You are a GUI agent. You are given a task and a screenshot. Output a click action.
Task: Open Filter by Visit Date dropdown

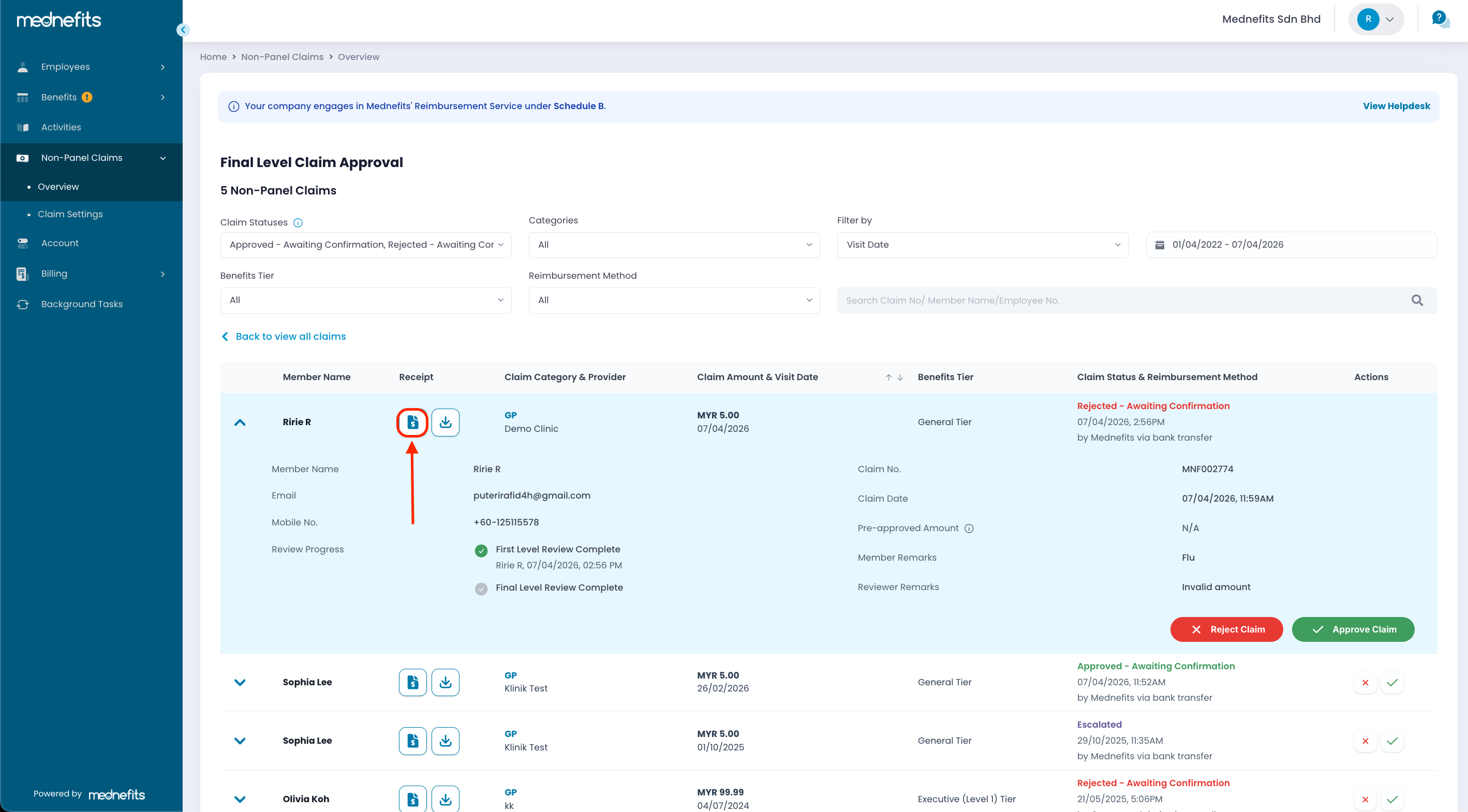pos(982,245)
